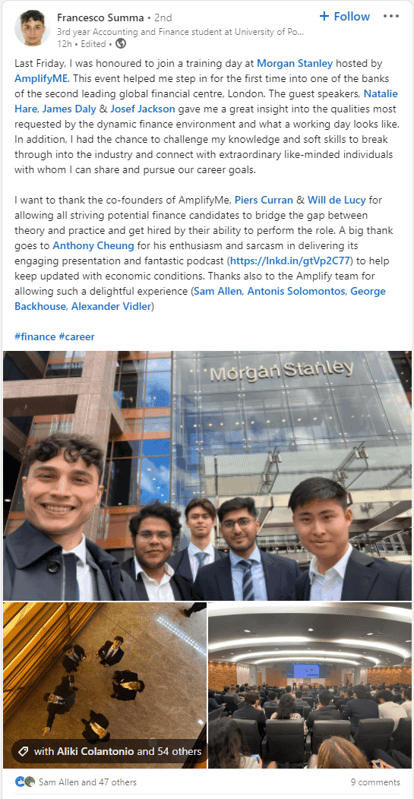Open Anthony Cheung's profile
This screenshot has height=799, width=414.
pyautogui.click(x=93, y=246)
